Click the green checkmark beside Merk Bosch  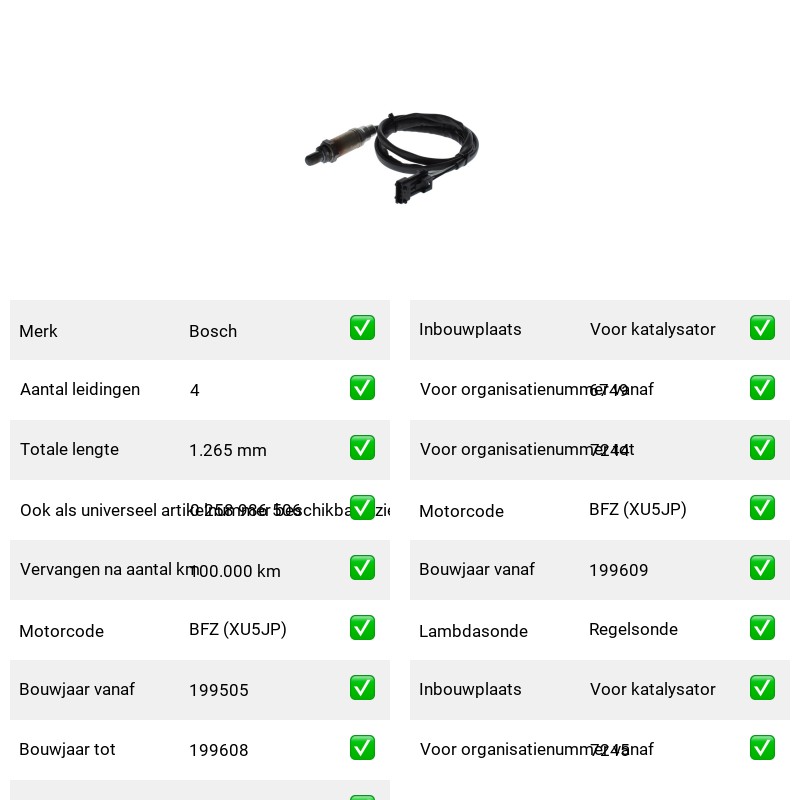(362, 328)
